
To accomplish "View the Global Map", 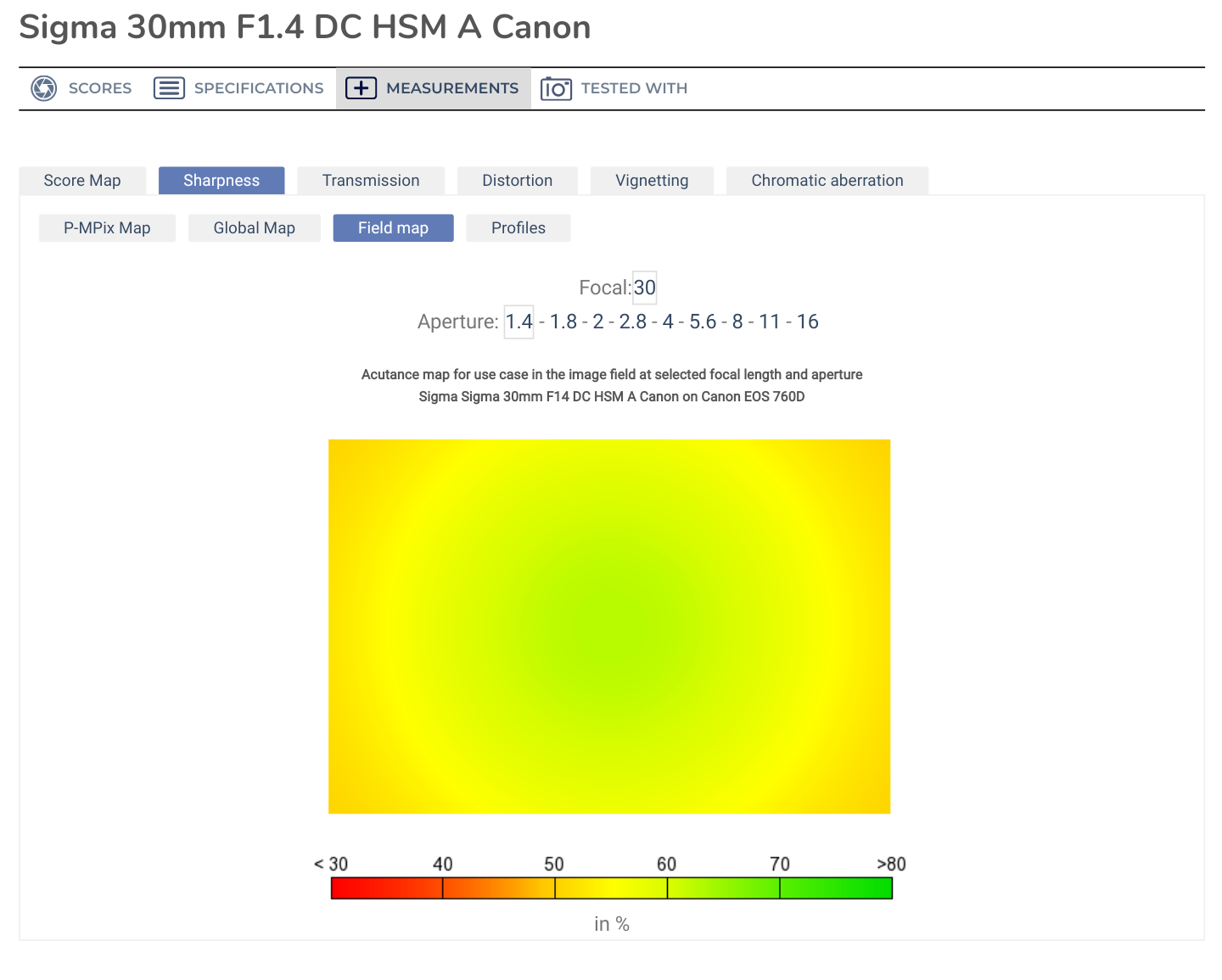I will (x=255, y=228).
